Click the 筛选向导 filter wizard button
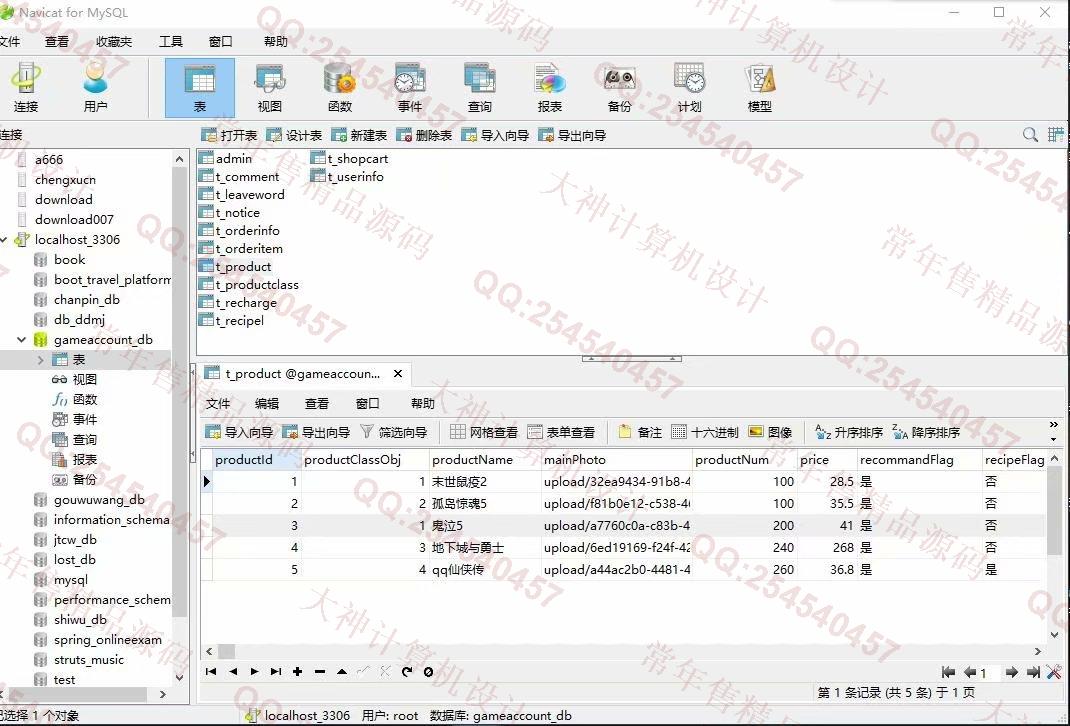 point(393,432)
